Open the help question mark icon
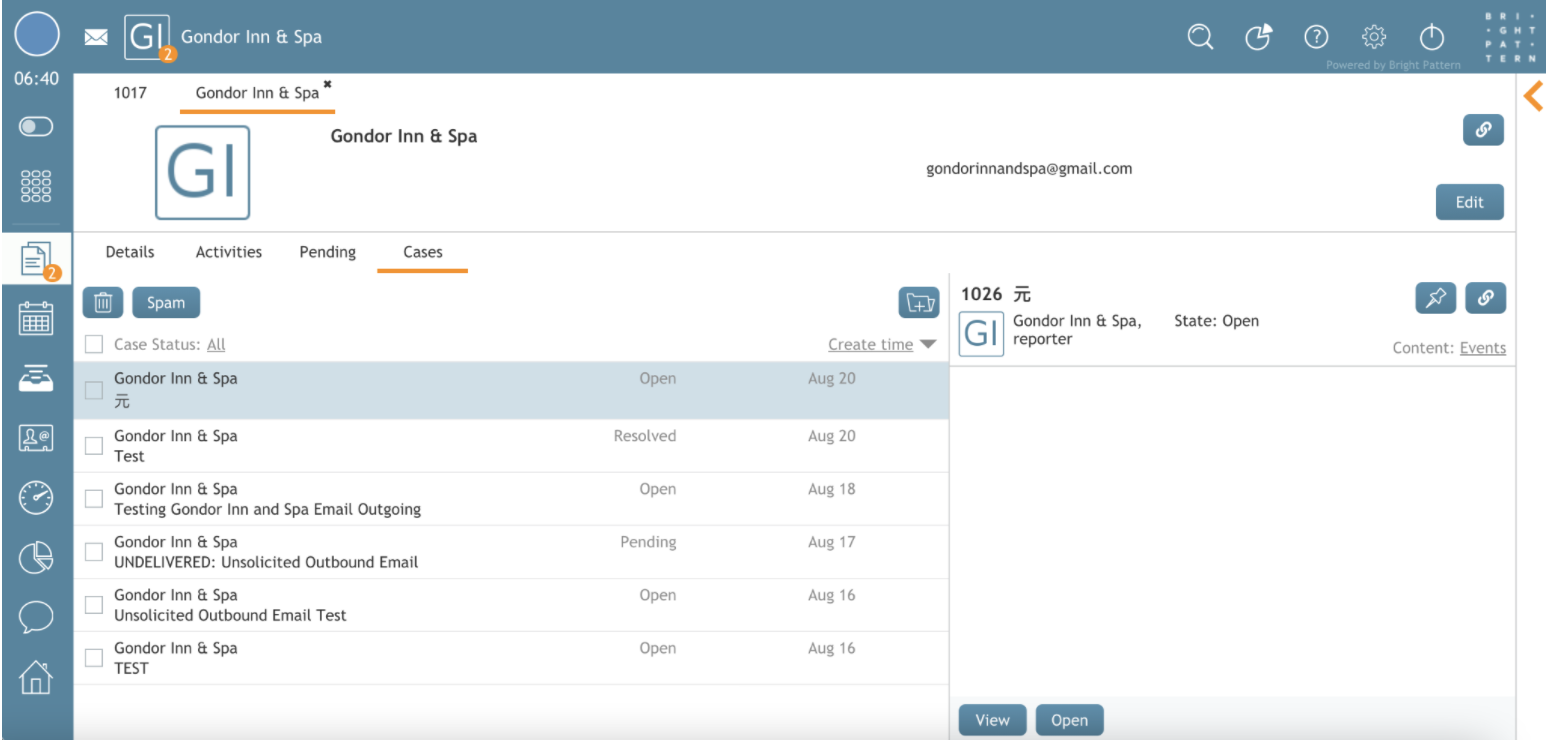The image size is (1546, 744). click(1316, 37)
